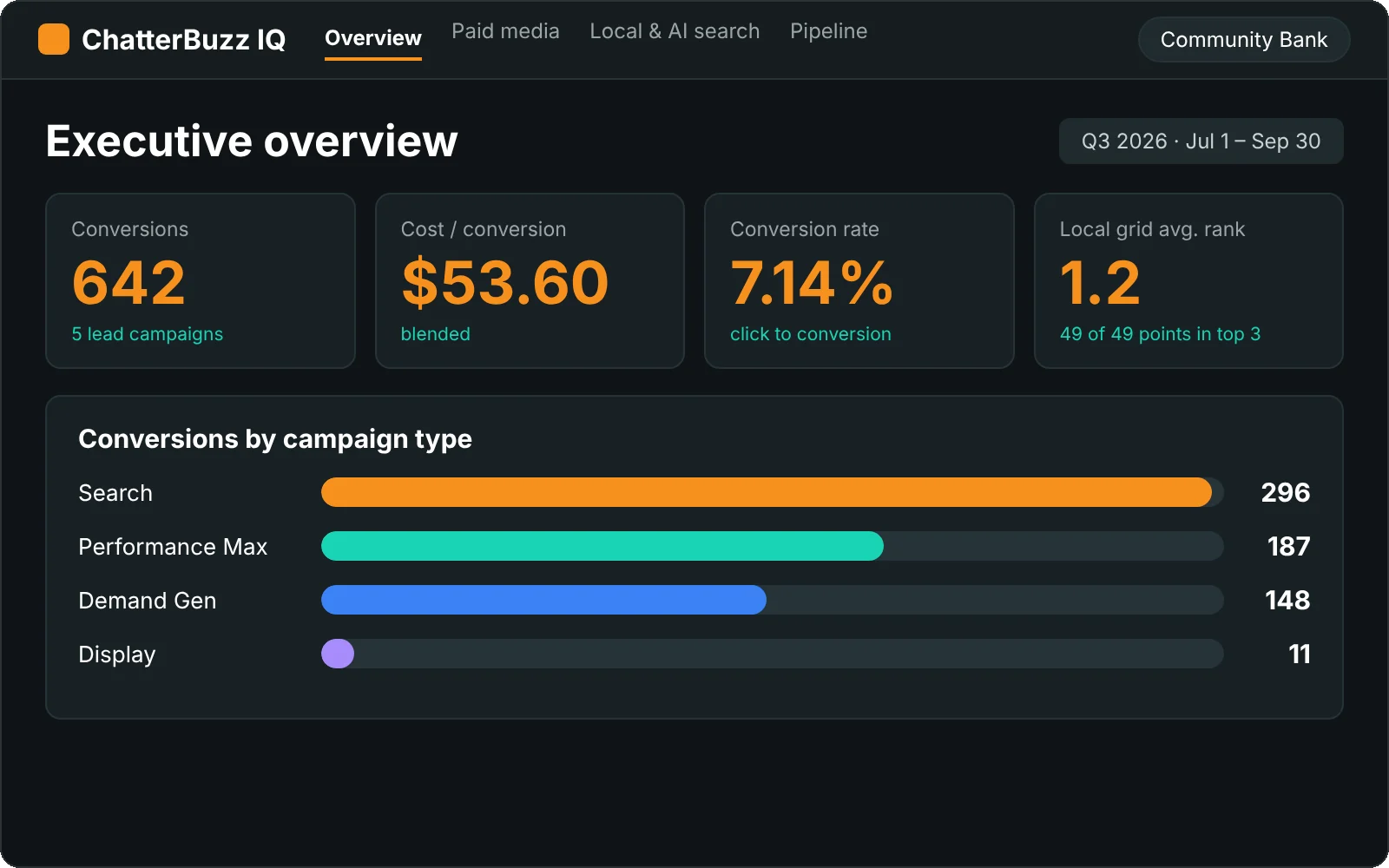Click the Executive overview title
1389x868 pixels.
[x=252, y=141]
